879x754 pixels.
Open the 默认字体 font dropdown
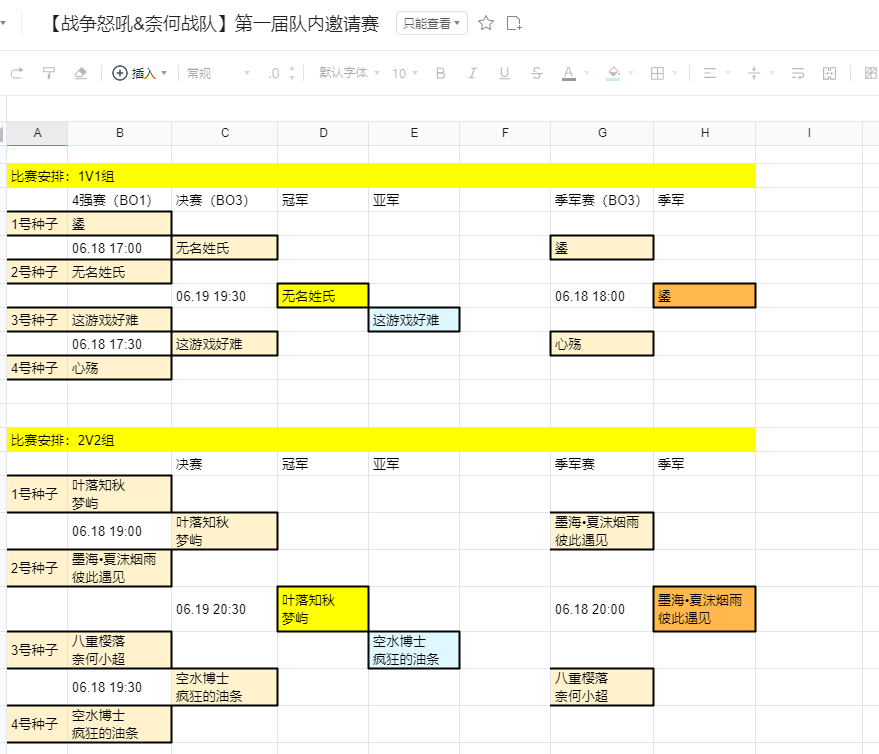349,73
